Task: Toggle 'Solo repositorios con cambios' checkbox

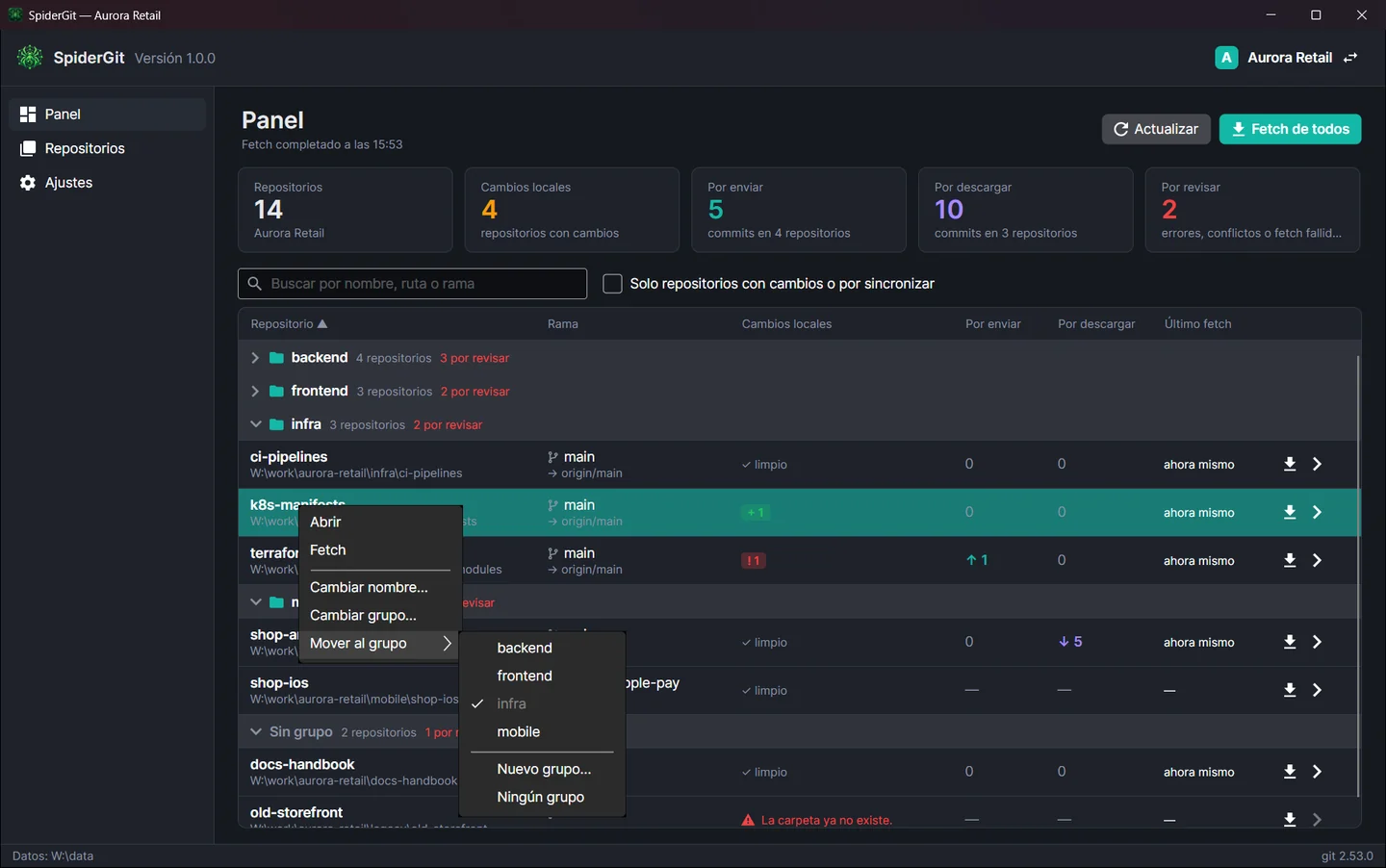Action: coord(612,284)
